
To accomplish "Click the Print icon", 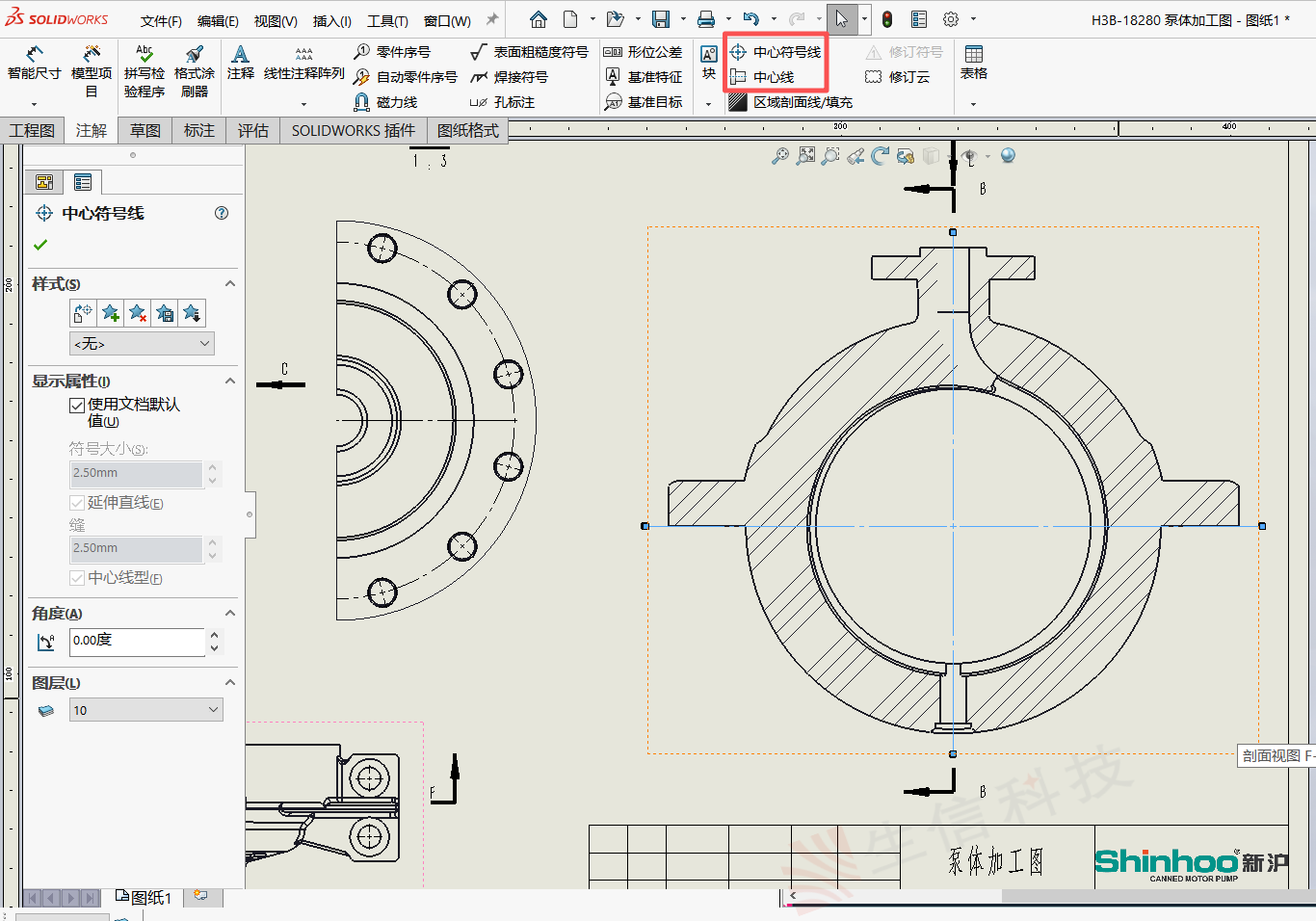I will [706, 19].
